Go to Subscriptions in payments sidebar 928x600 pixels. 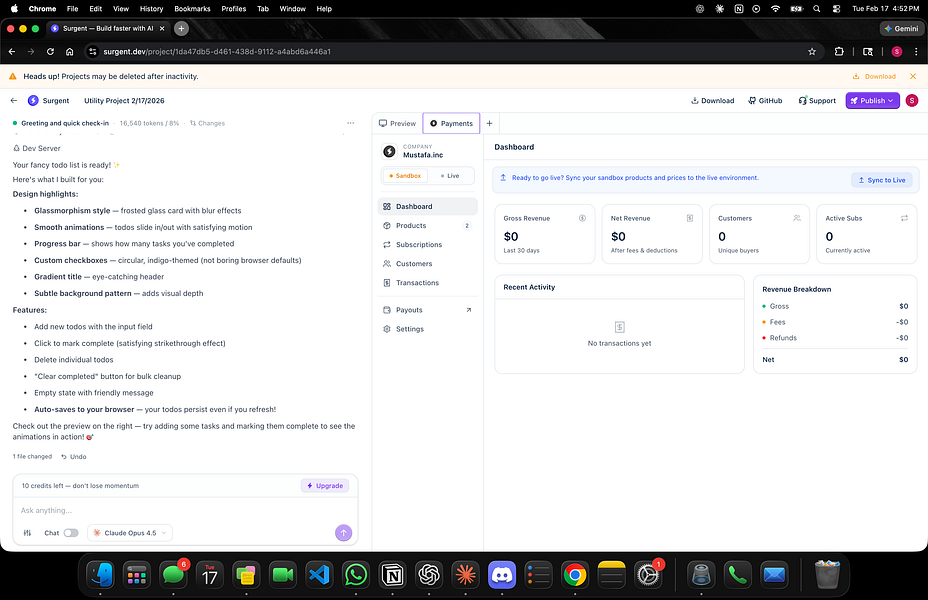[427, 244]
